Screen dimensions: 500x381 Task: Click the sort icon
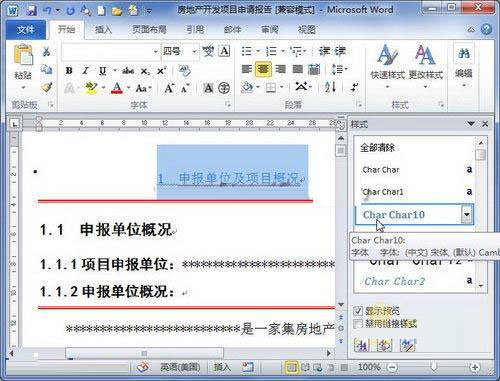click(x=330, y=88)
